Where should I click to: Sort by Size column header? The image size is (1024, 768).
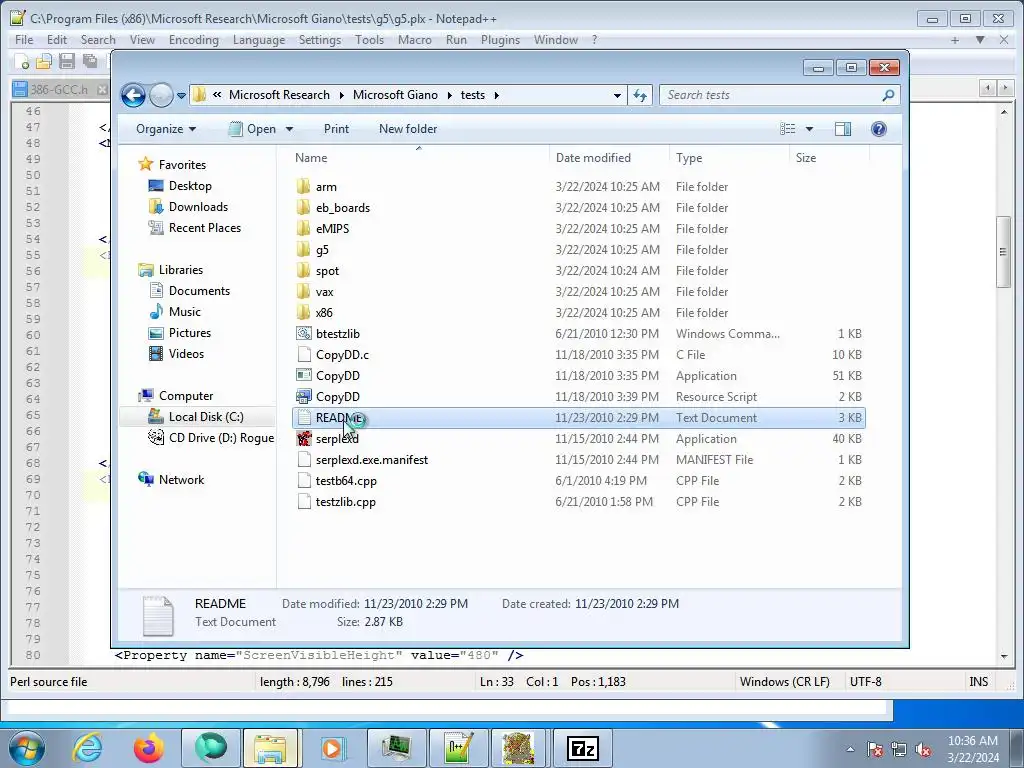(x=829, y=158)
